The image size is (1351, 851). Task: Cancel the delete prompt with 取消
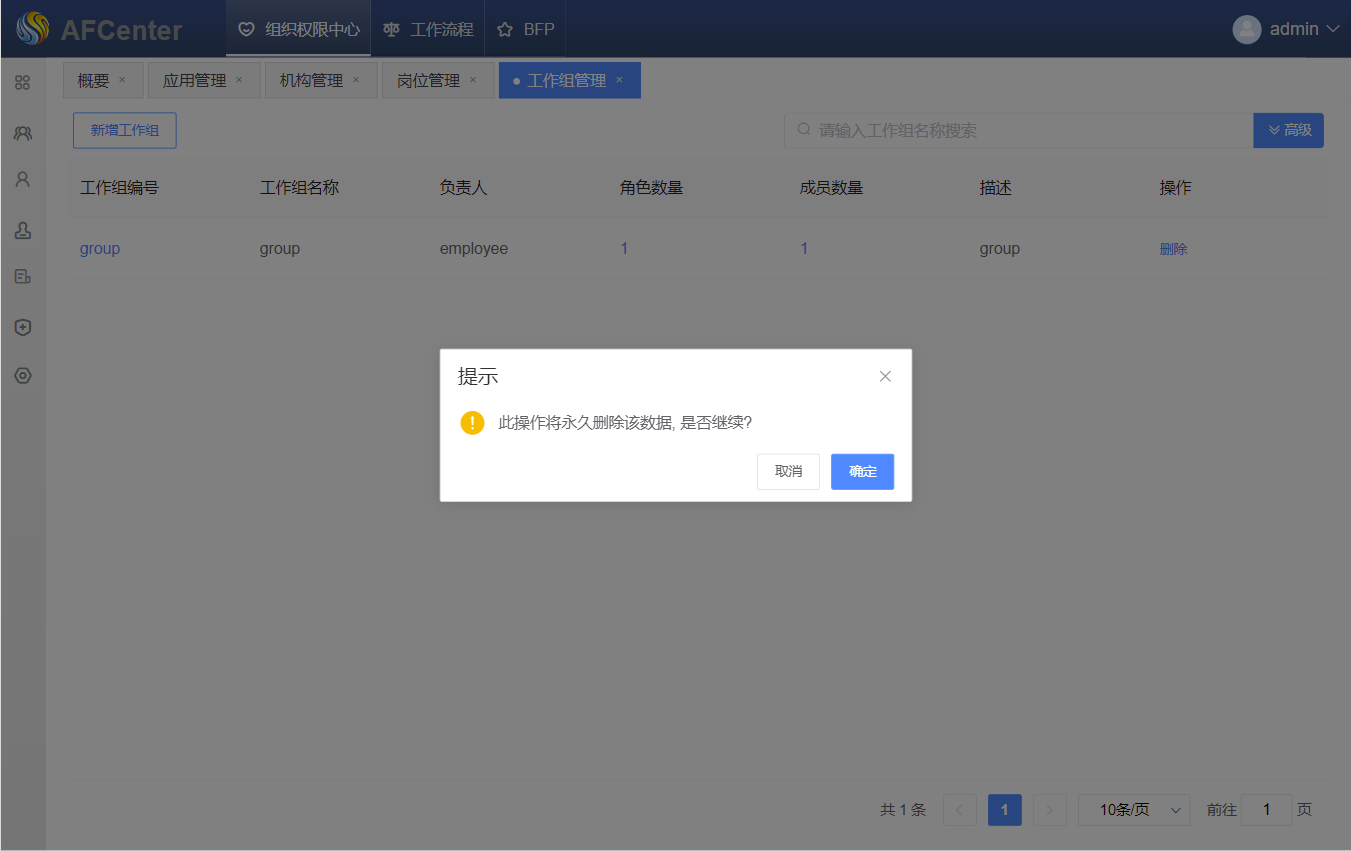(788, 472)
